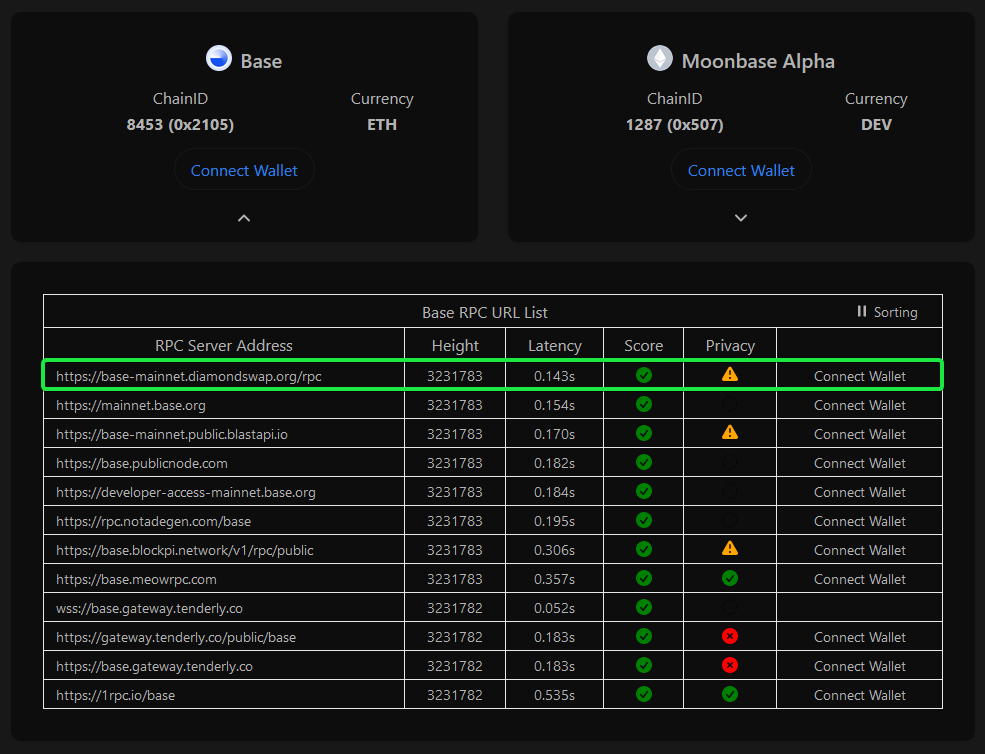The width and height of the screenshot is (985, 754).
Task: Connect wallet for base.publicnode.com RPC
Action: 859,463
